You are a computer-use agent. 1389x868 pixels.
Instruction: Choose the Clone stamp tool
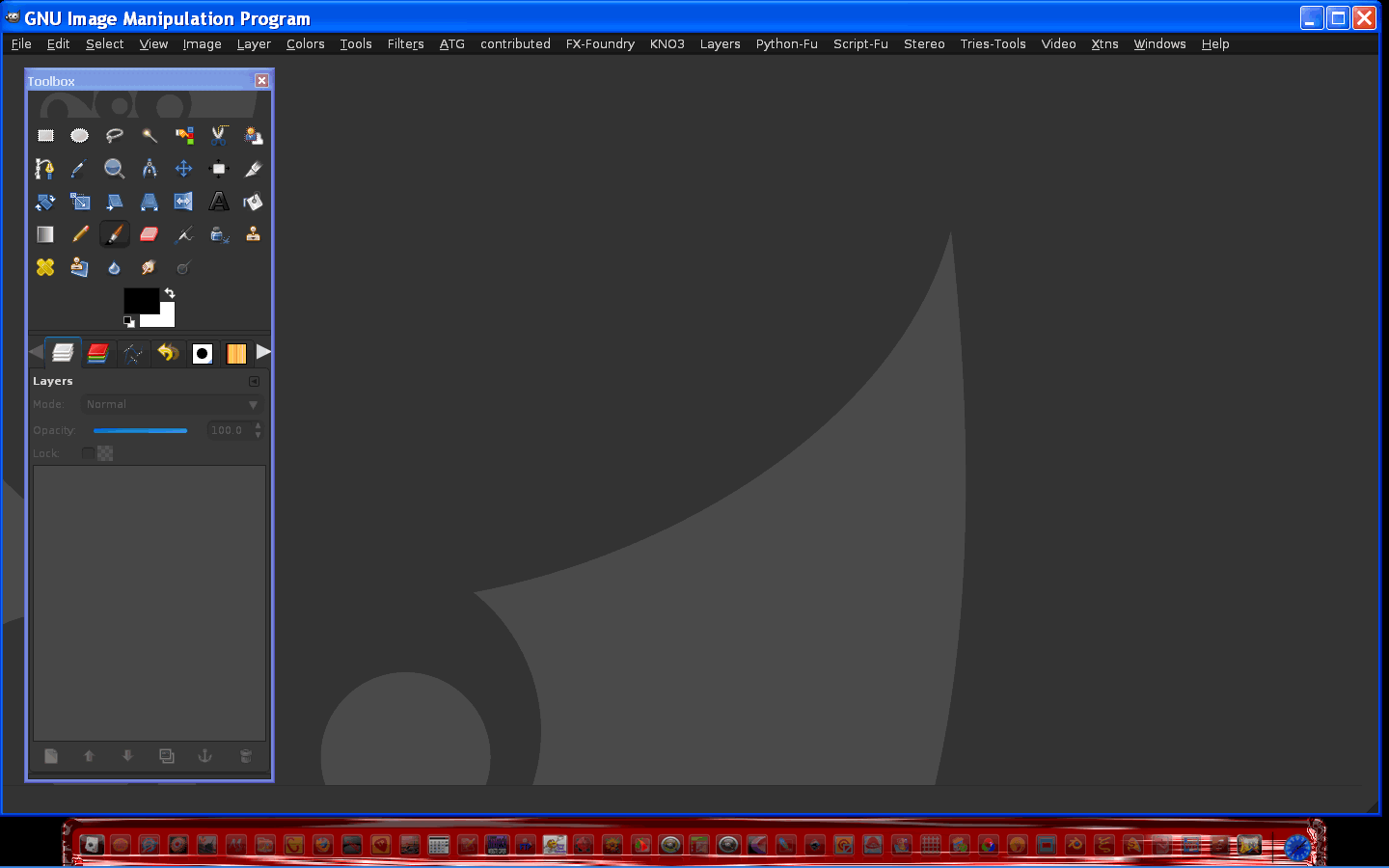click(x=253, y=234)
